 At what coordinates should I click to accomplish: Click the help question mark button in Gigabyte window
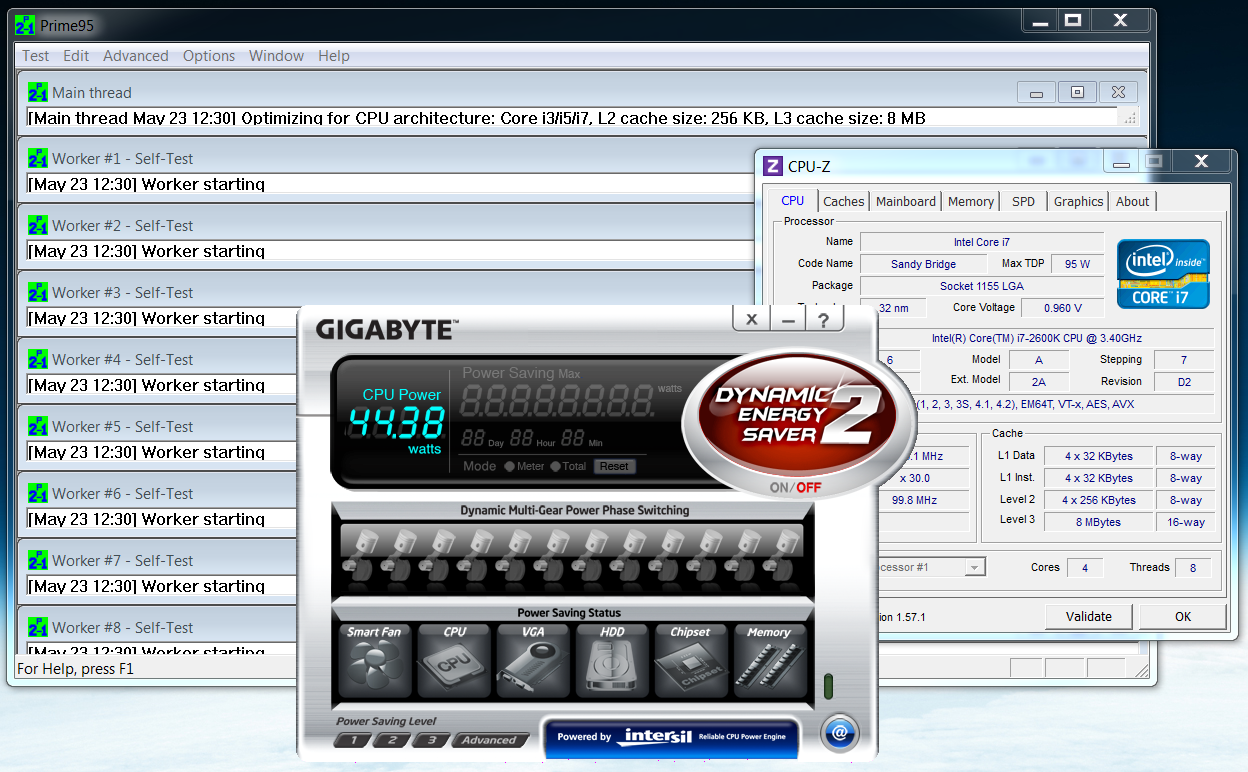click(823, 320)
